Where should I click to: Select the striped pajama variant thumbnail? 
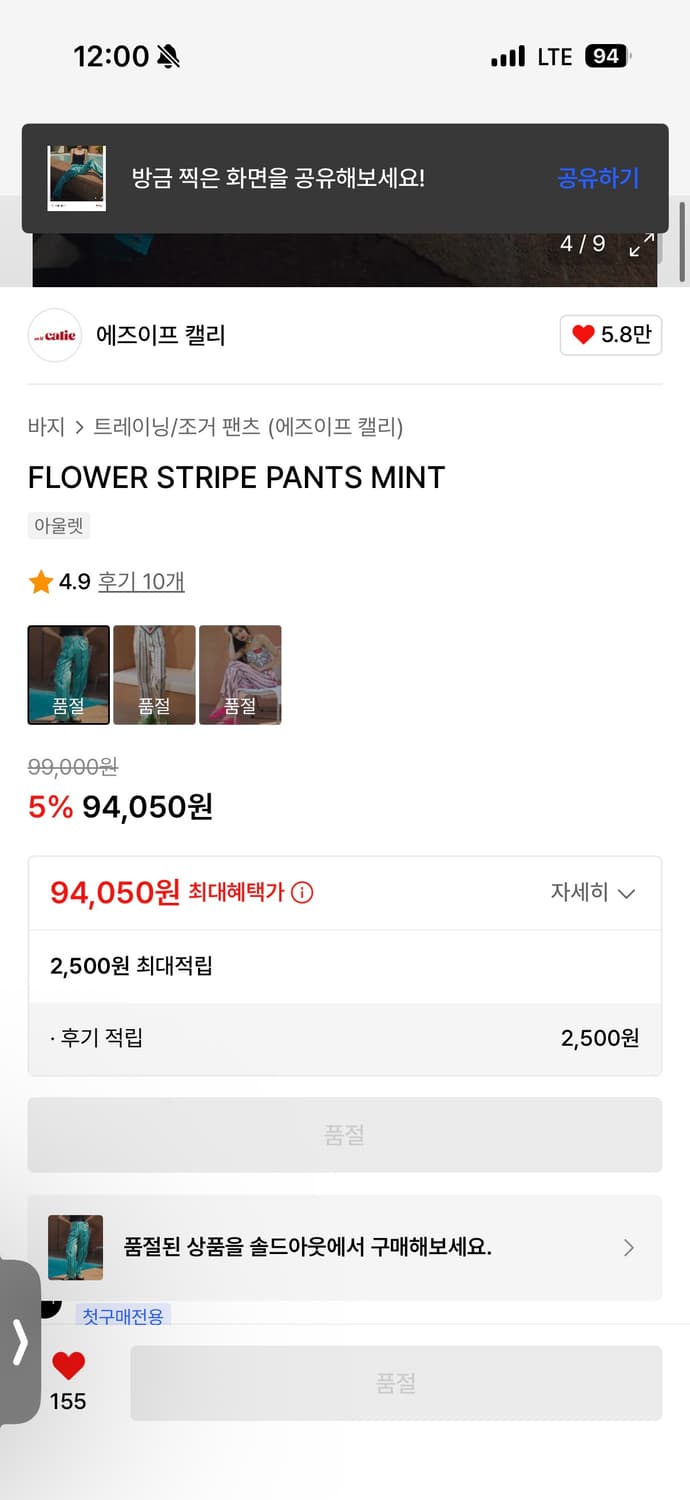(x=154, y=674)
